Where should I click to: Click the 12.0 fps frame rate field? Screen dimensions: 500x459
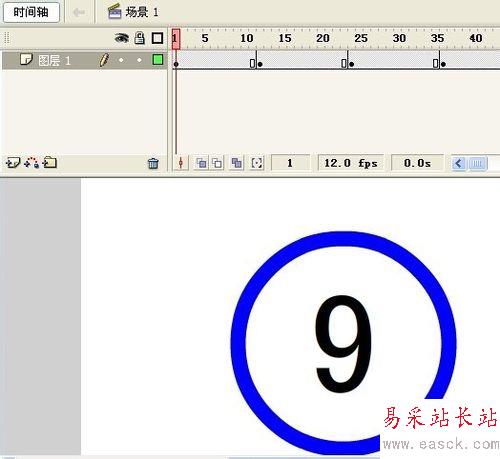[351, 163]
